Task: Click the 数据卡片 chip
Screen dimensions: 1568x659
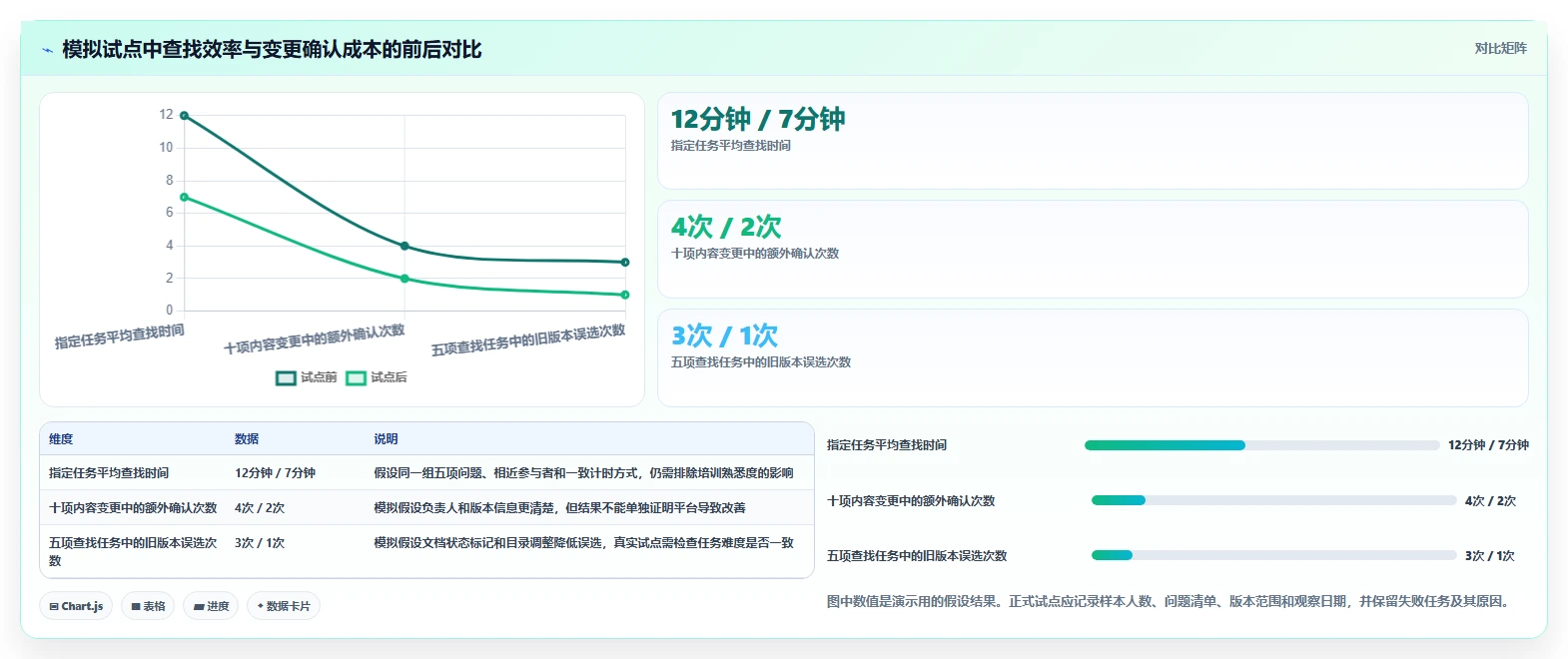Action: coord(284,606)
